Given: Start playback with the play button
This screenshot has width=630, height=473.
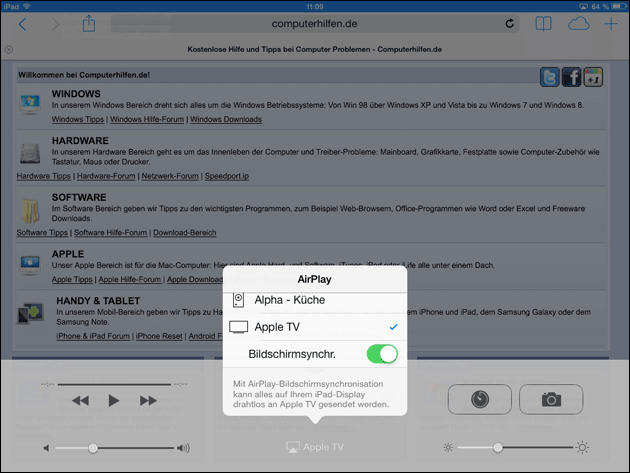Looking at the screenshot, I should [114, 400].
